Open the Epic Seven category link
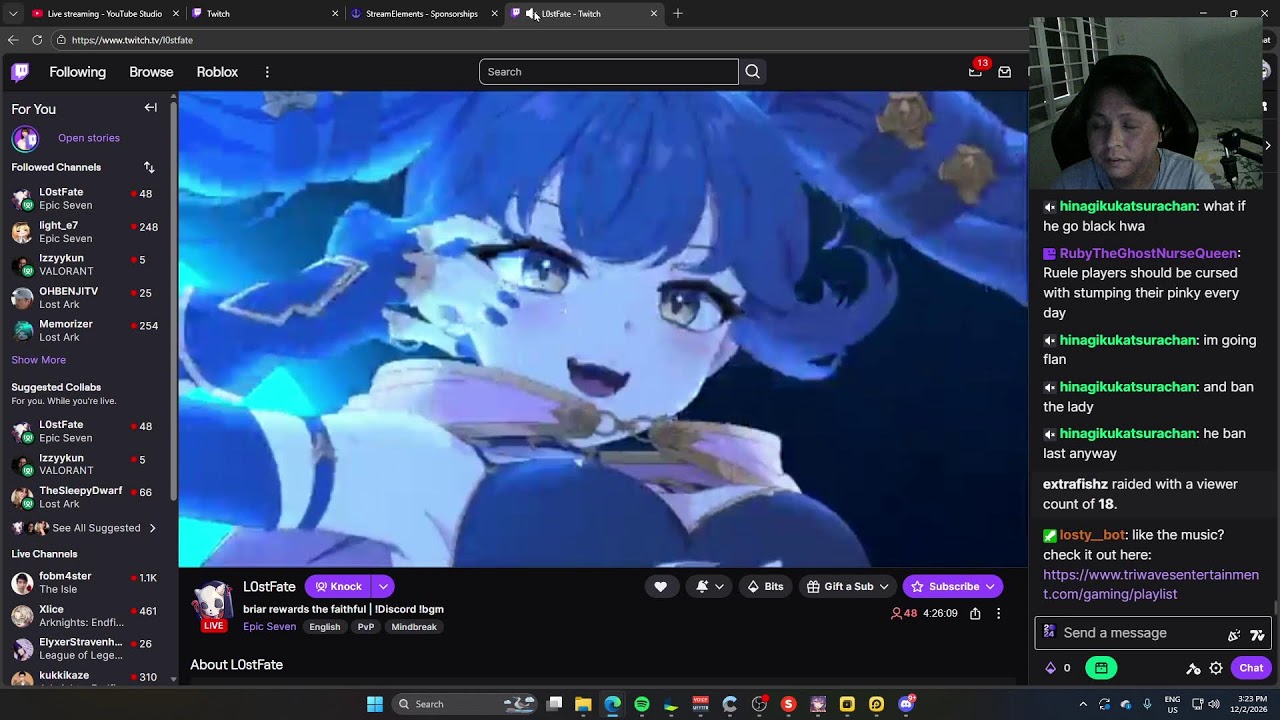Viewport: 1280px width, 720px height. click(269, 627)
